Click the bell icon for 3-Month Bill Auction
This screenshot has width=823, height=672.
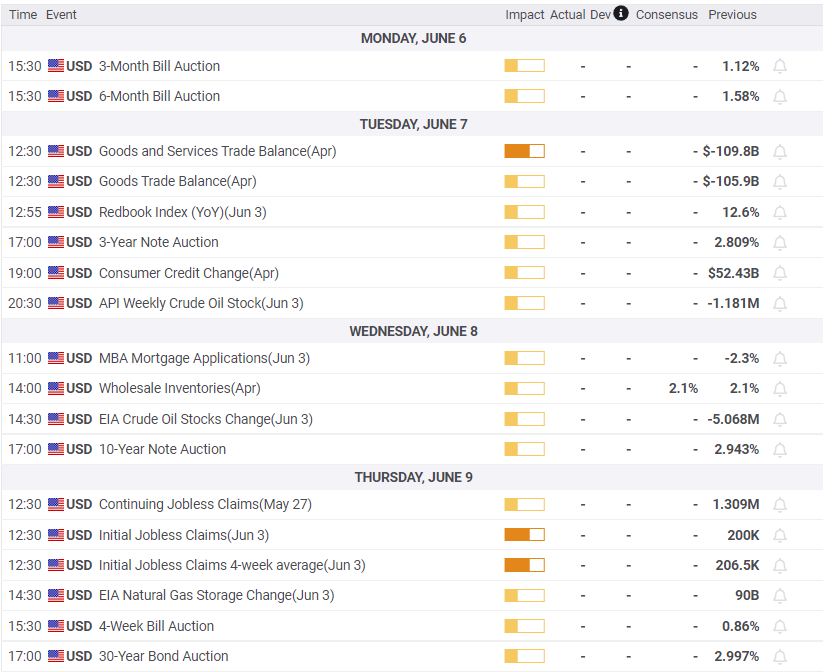click(780, 66)
